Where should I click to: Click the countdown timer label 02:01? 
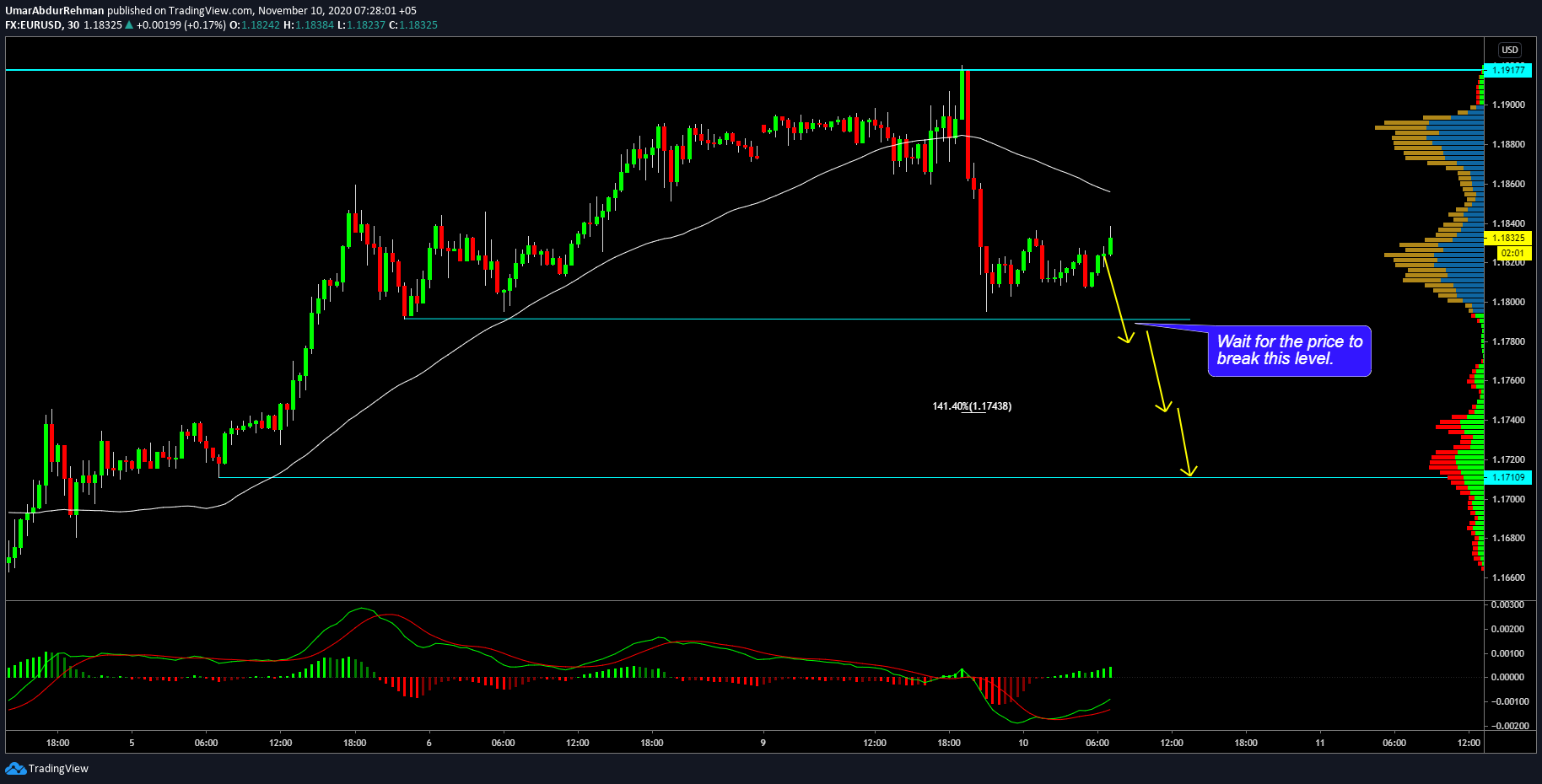[x=1513, y=253]
